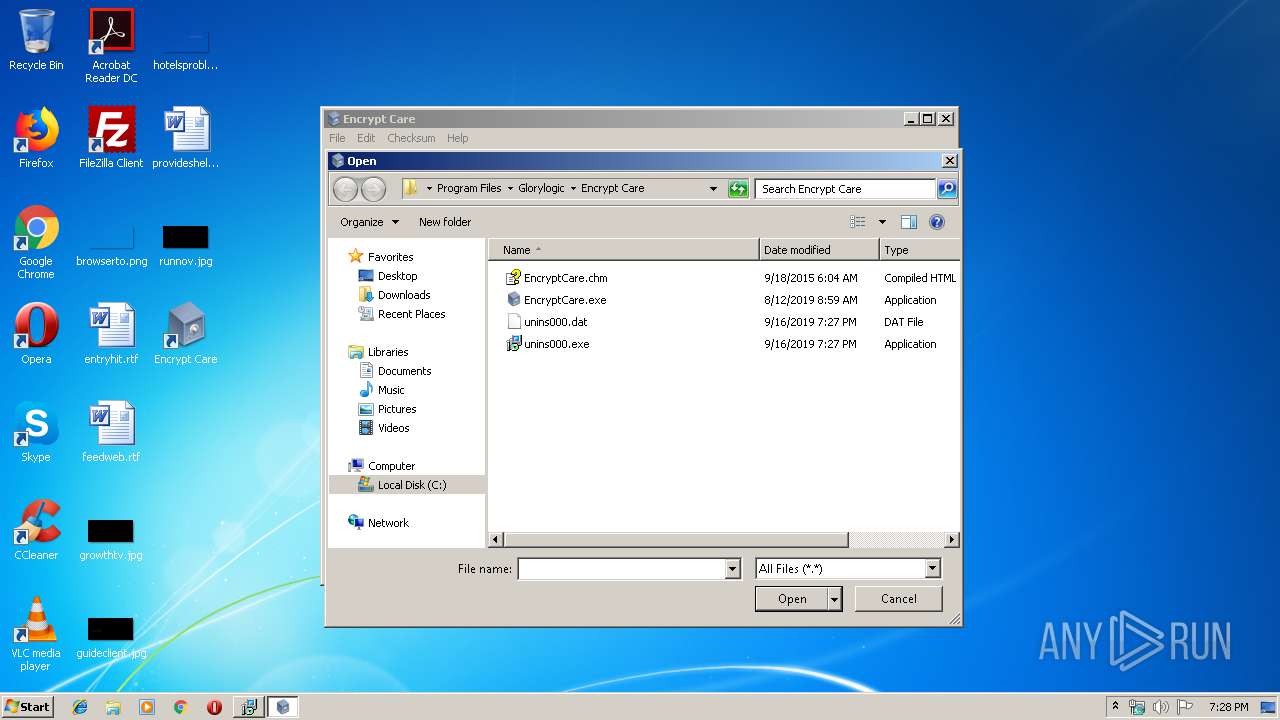Click the Cancel button
The image size is (1280, 720).
(899, 599)
